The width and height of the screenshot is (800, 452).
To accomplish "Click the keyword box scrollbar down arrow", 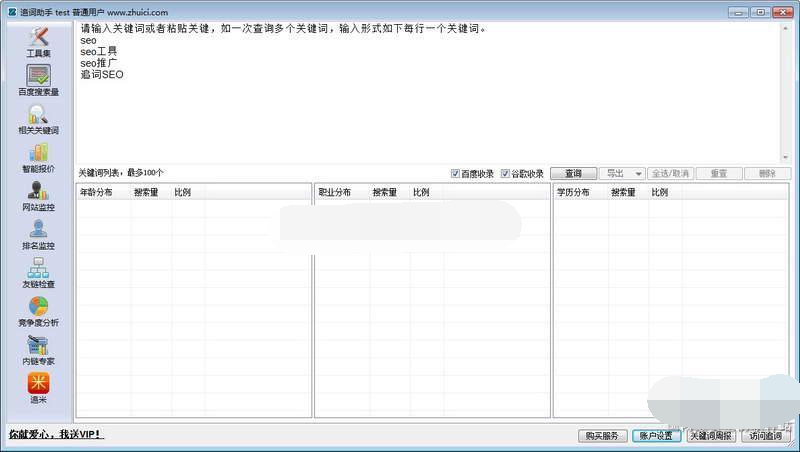I will tap(785, 157).
